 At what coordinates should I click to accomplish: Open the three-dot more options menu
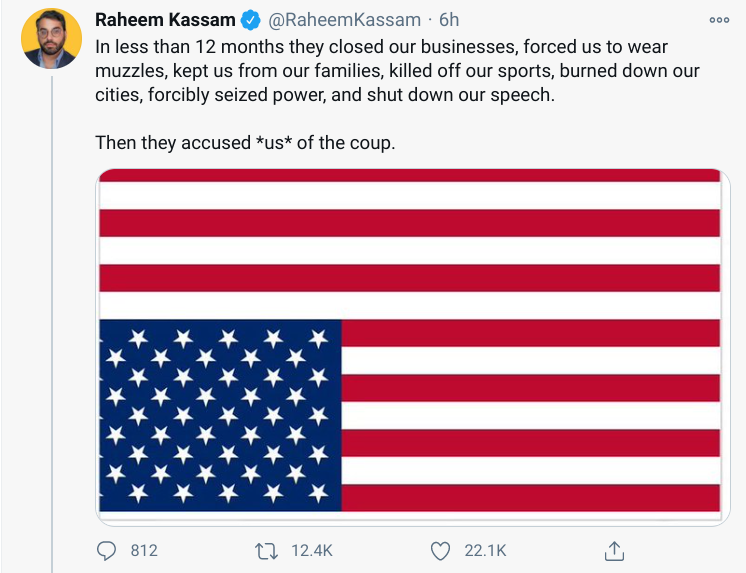(x=719, y=19)
